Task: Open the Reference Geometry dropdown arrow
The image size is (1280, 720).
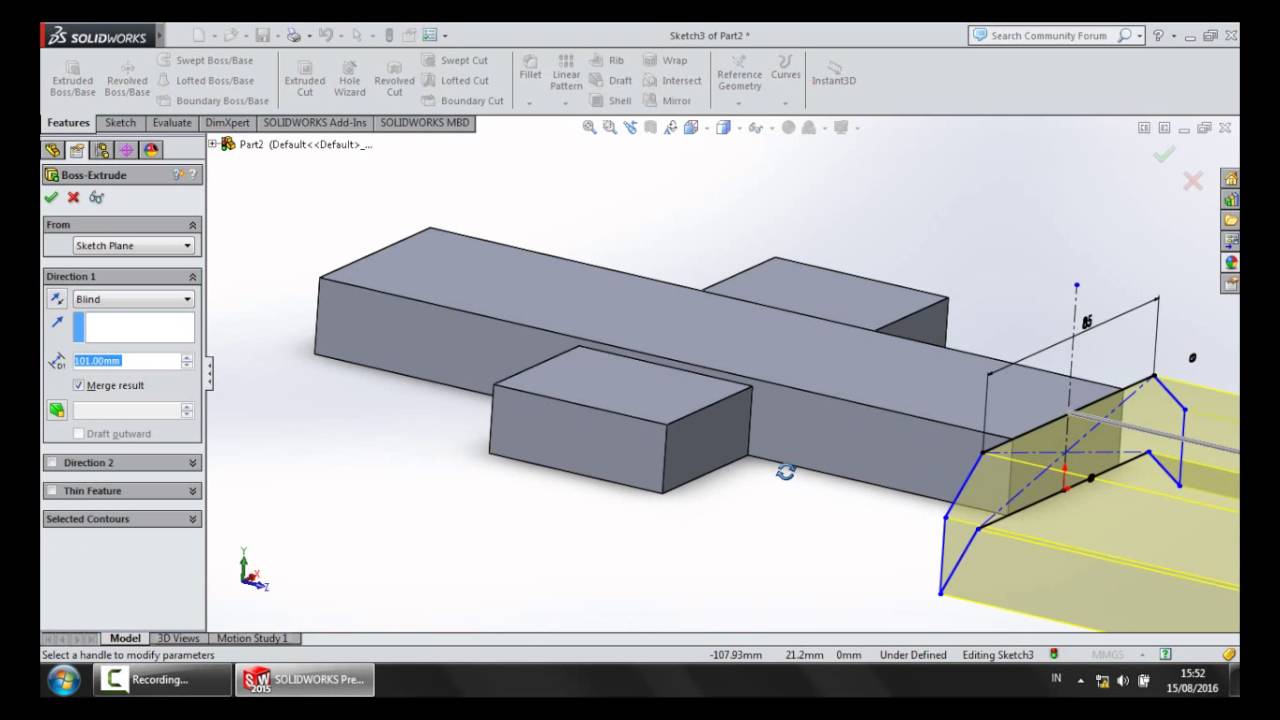Action: coord(739,102)
